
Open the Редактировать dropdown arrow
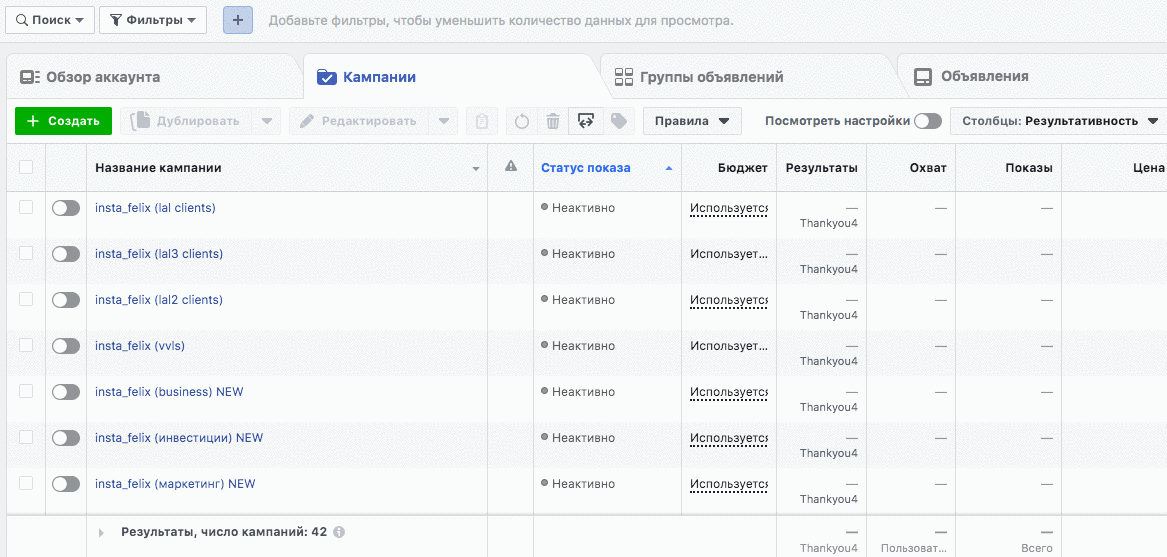pos(444,121)
